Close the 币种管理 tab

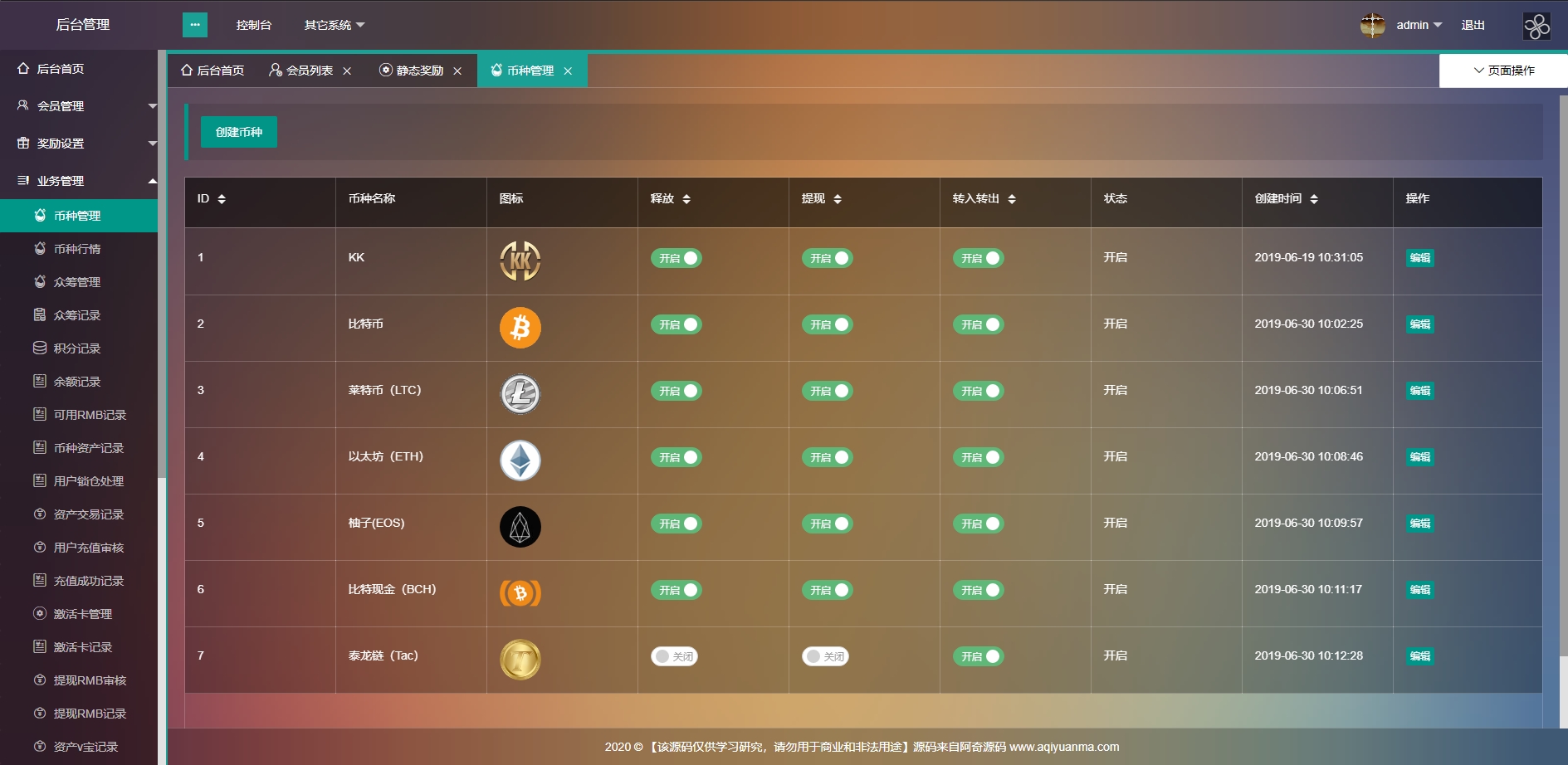click(x=568, y=71)
